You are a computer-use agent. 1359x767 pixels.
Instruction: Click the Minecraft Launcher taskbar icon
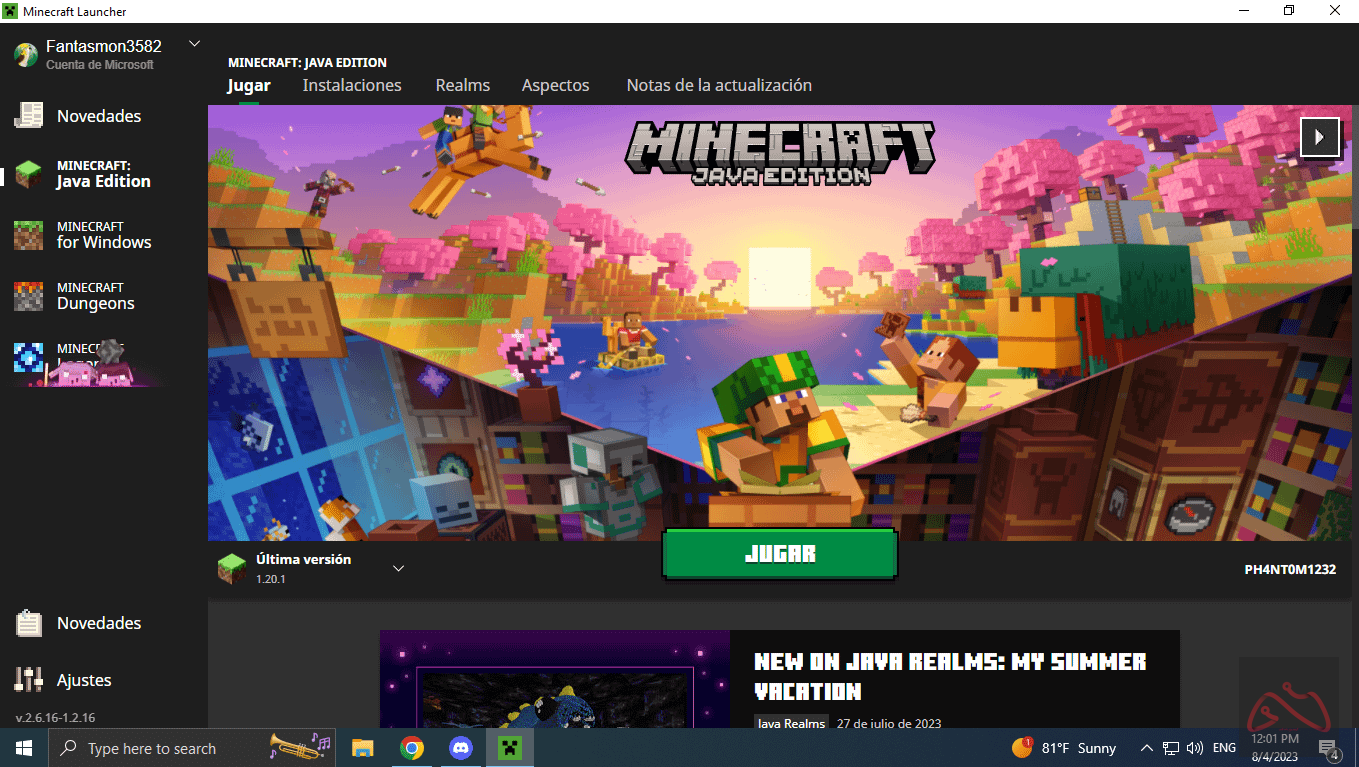click(509, 747)
